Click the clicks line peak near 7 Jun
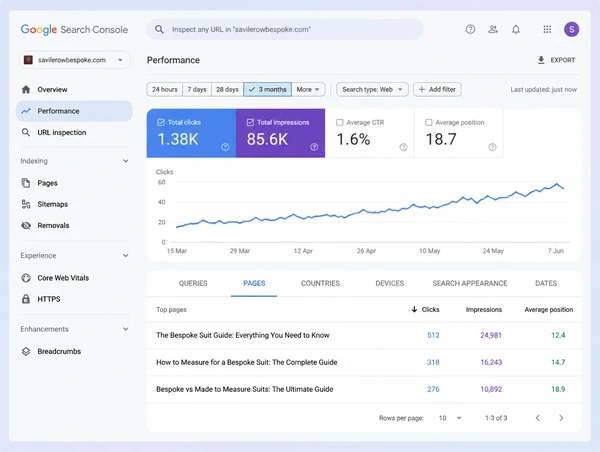Image resolution: width=600 pixels, height=452 pixels. (x=557, y=184)
